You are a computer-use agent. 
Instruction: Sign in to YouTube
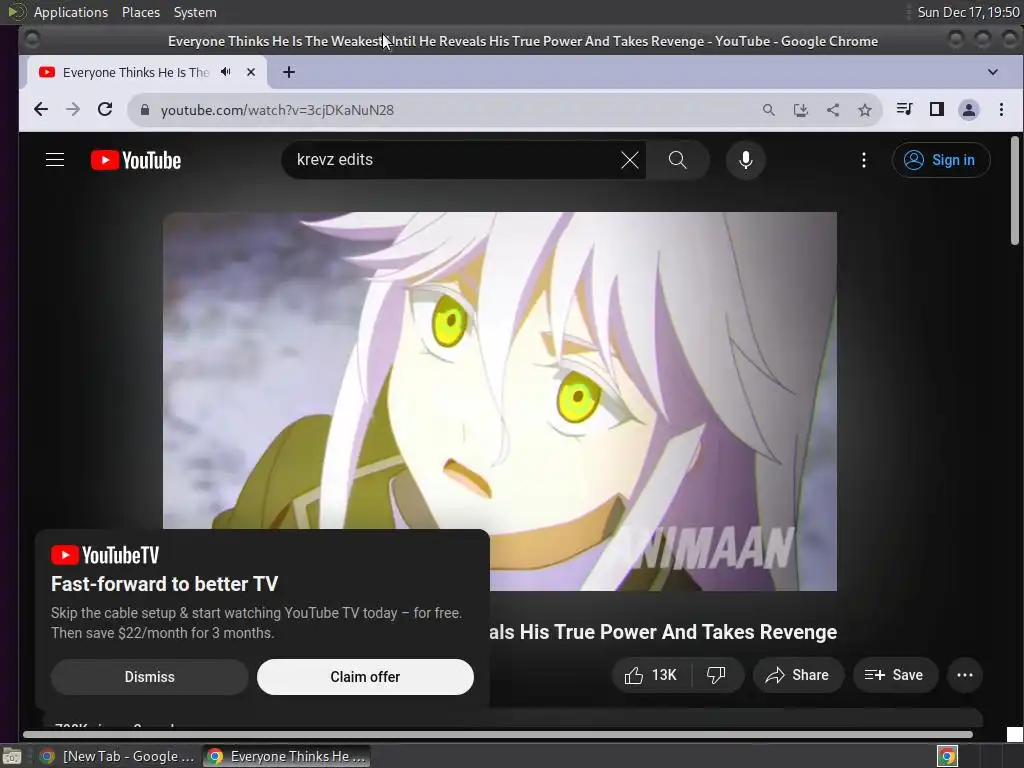pos(941,160)
